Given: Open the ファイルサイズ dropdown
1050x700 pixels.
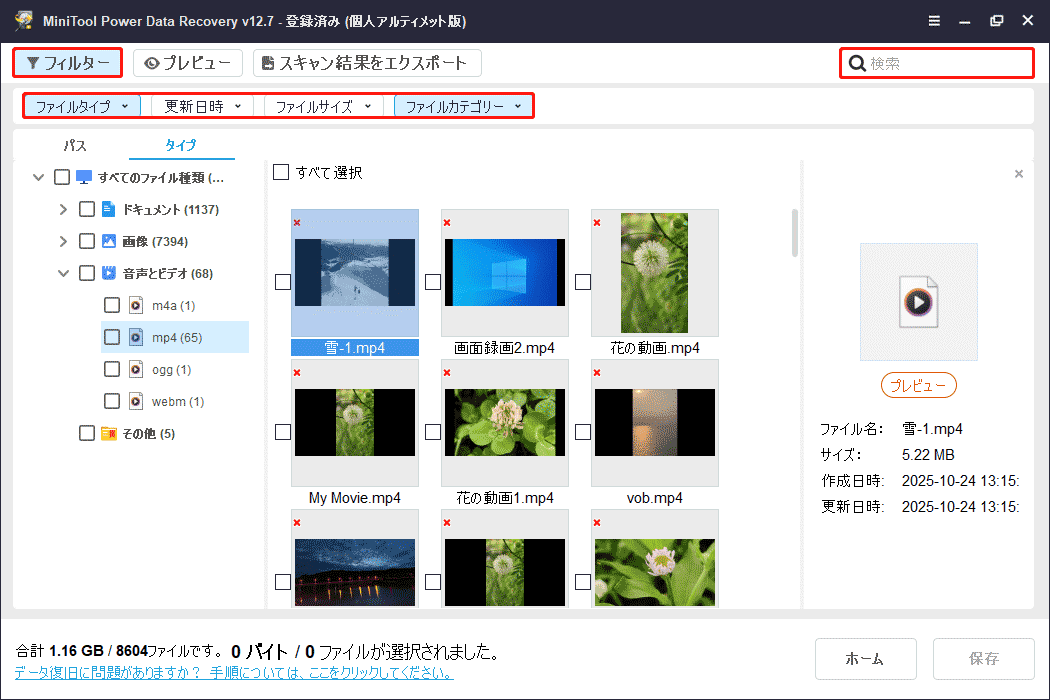Looking at the screenshot, I should point(323,105).
